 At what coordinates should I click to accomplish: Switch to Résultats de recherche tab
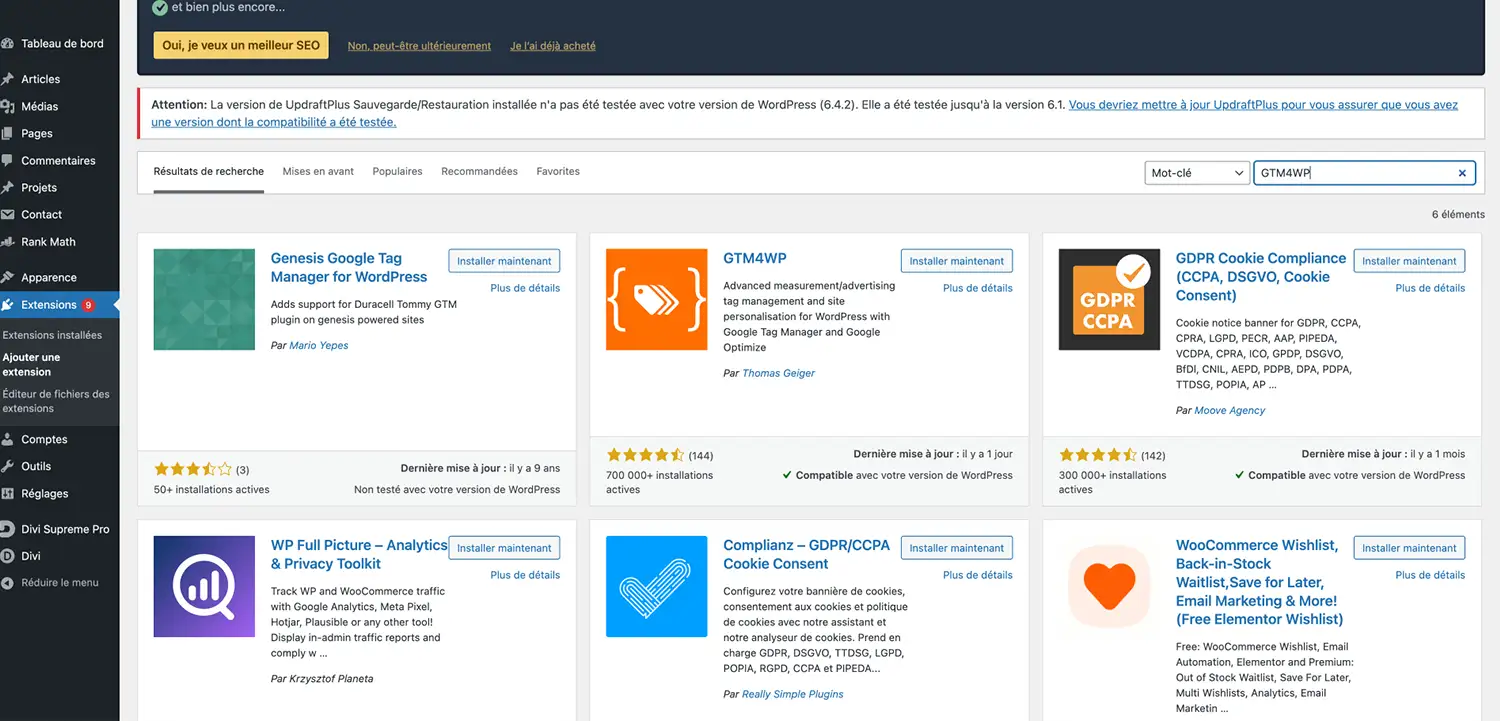click(x=209, y=171)
